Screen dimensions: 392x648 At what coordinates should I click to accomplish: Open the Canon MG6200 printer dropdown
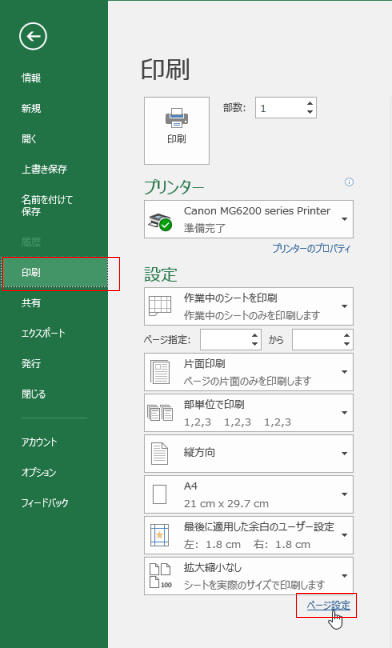(249, 219)
